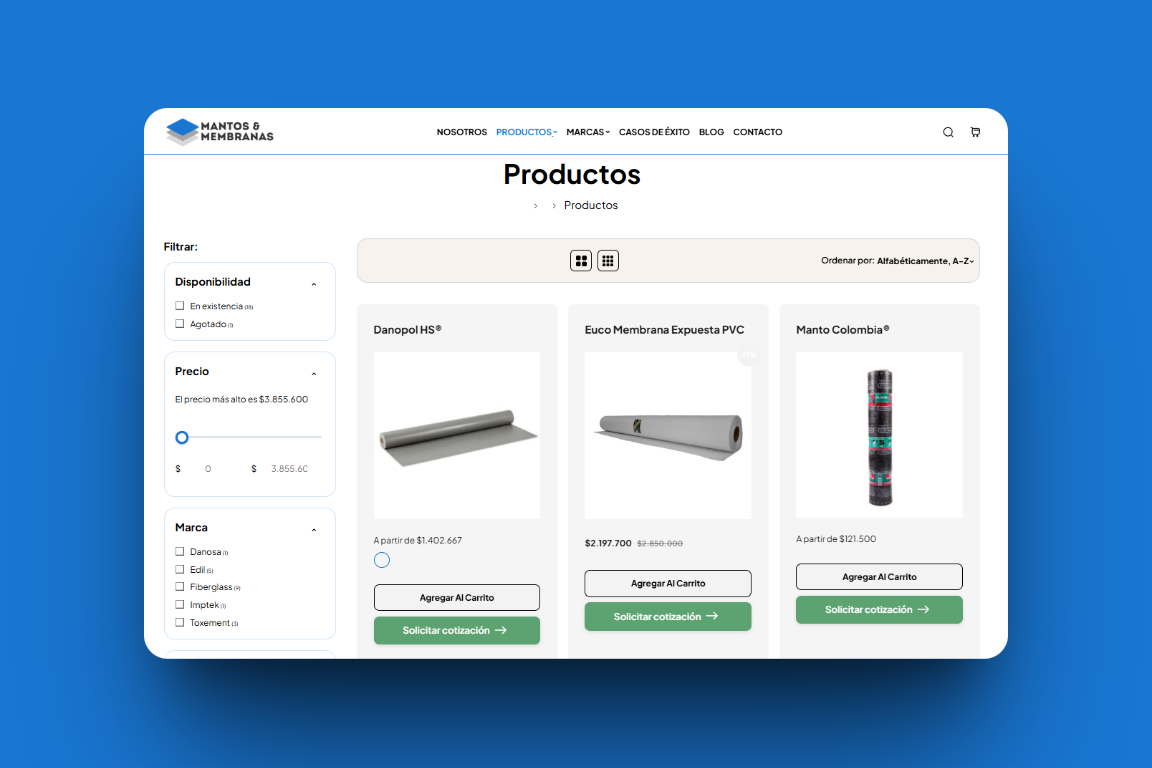
Task: Click the text A partir de $121.500
Action: point(836,539)
